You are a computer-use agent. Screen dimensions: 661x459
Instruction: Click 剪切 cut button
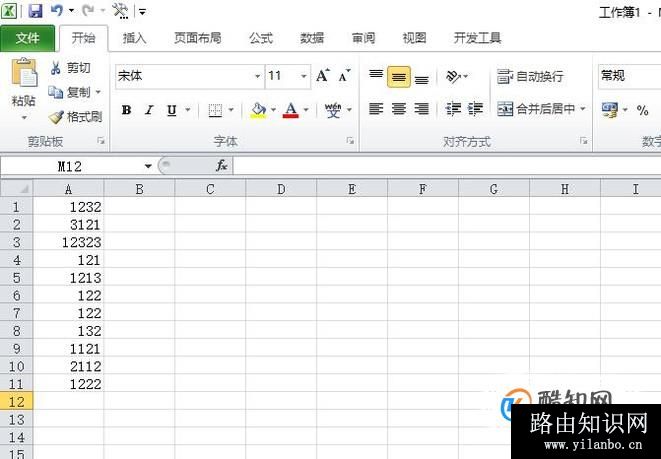(x=70, y=67)
